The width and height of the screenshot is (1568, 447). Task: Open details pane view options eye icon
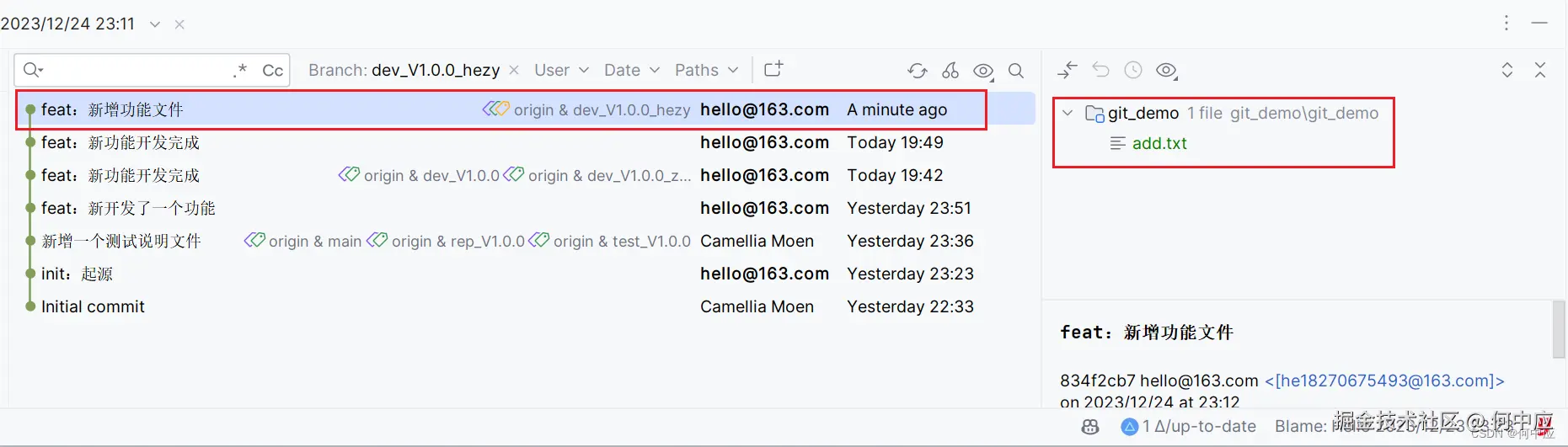[x=1167, y=71]
